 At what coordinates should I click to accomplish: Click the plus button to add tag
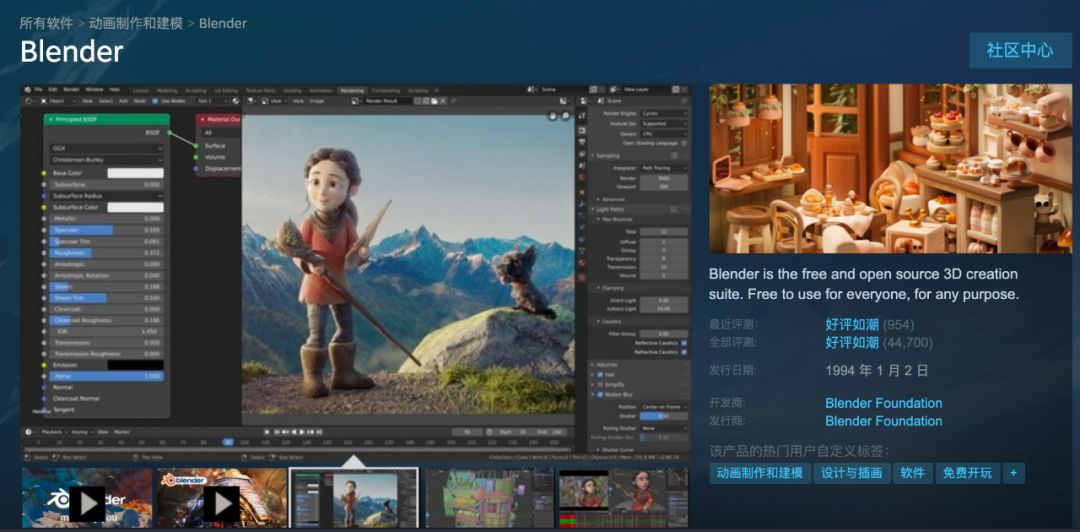1013,473
